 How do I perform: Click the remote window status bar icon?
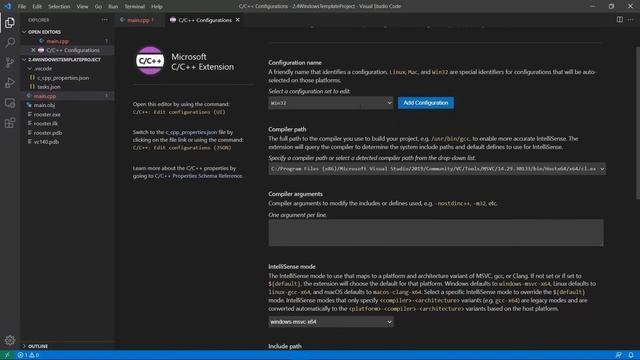7,355
